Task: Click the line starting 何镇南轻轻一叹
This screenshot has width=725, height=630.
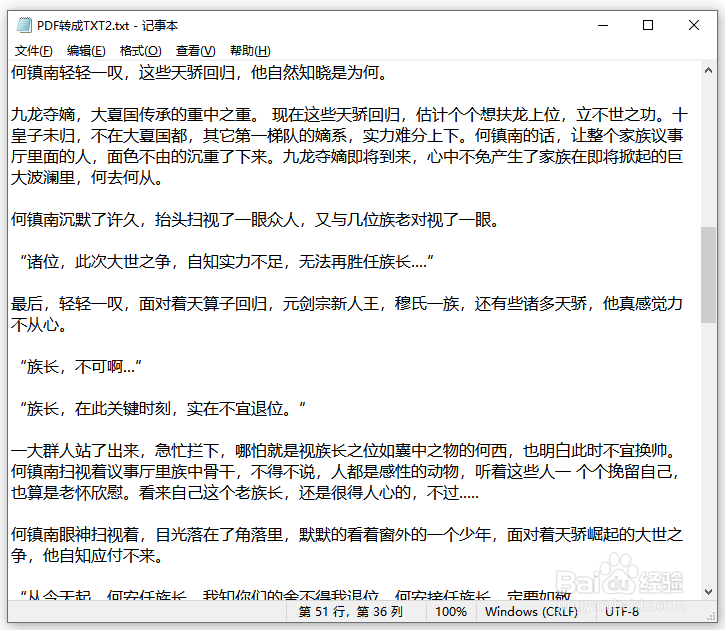Action: coord(199,73)
